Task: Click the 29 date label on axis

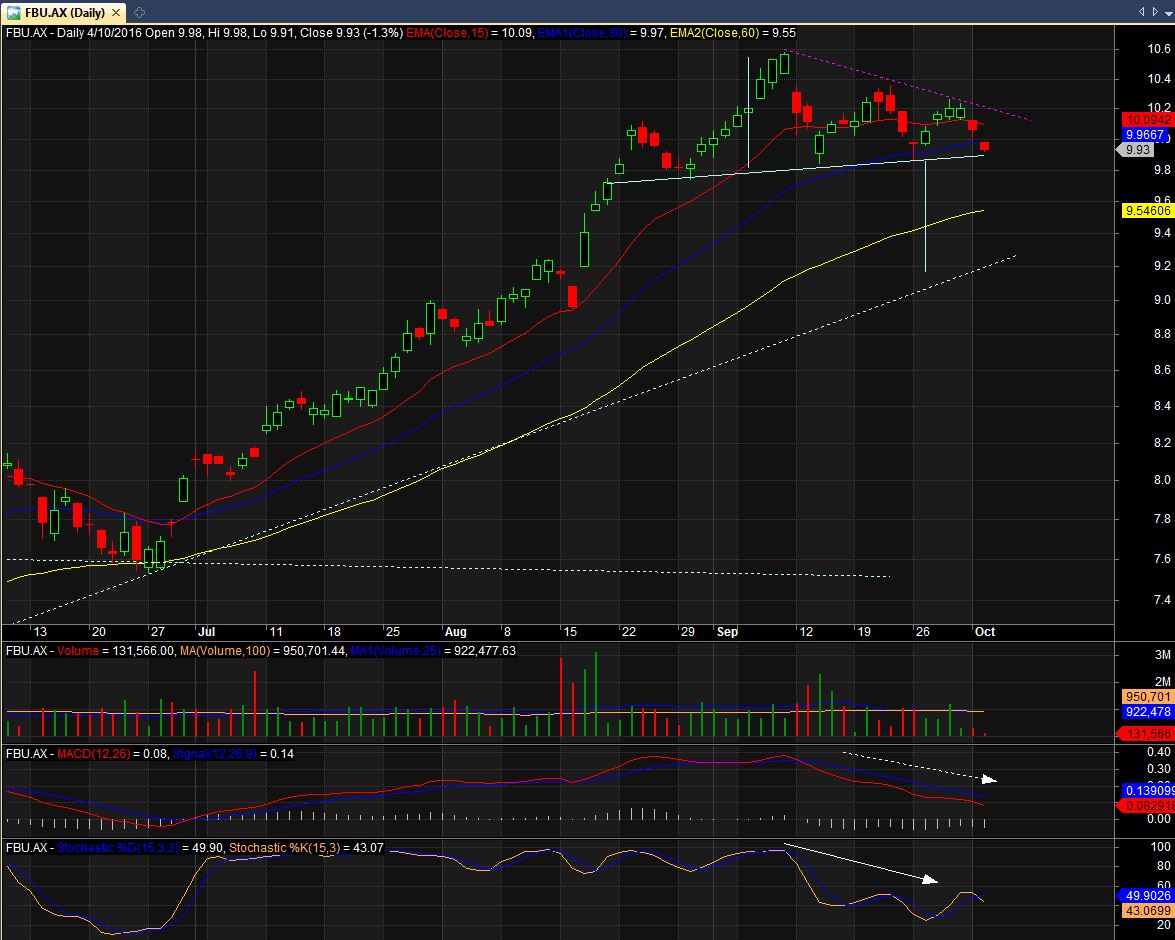Action: coord(687,632)
